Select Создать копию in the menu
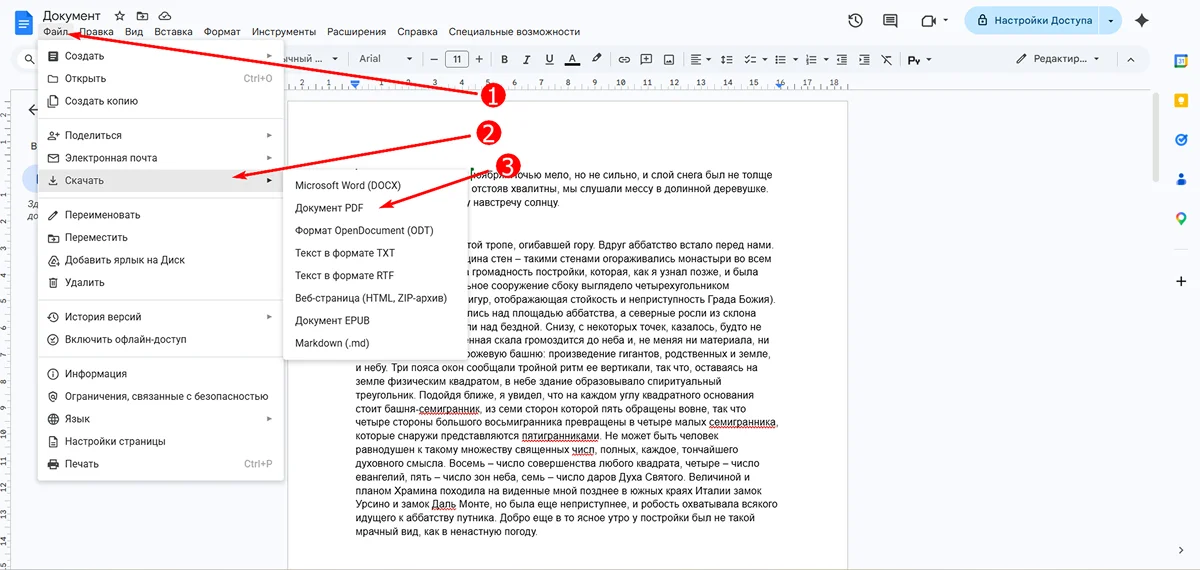Image resolution: width=1200 pixels, height=570 pixels. click(x=161, y=101)
